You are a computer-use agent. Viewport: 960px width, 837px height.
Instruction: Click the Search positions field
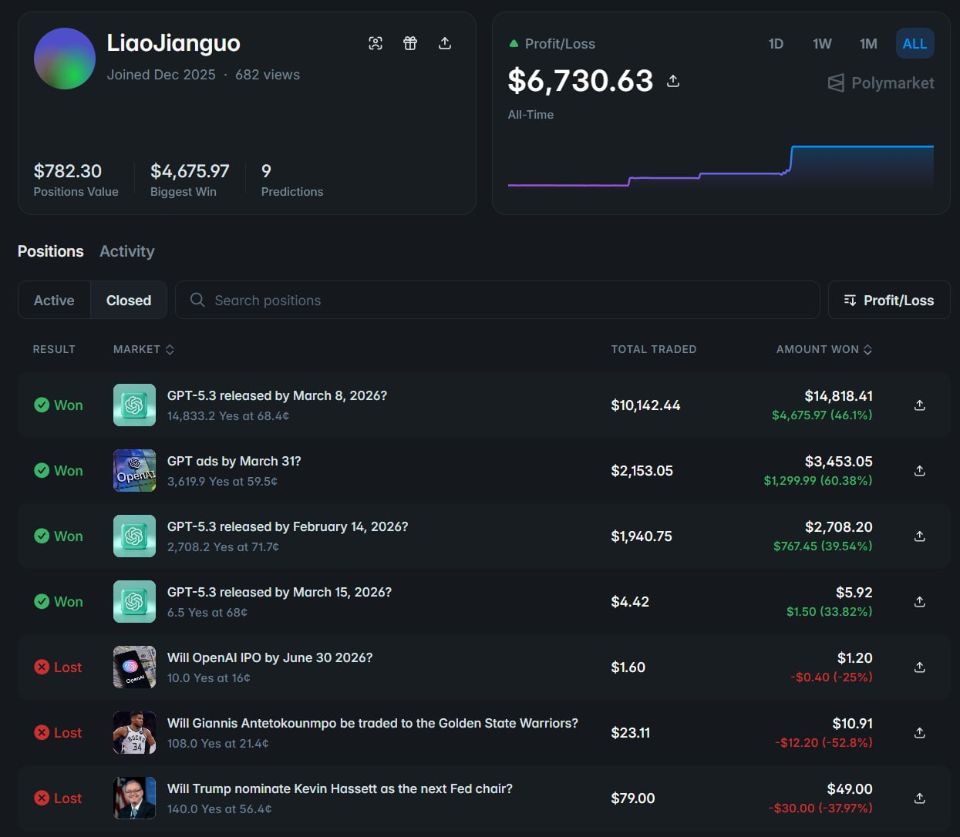click(497, 300)
